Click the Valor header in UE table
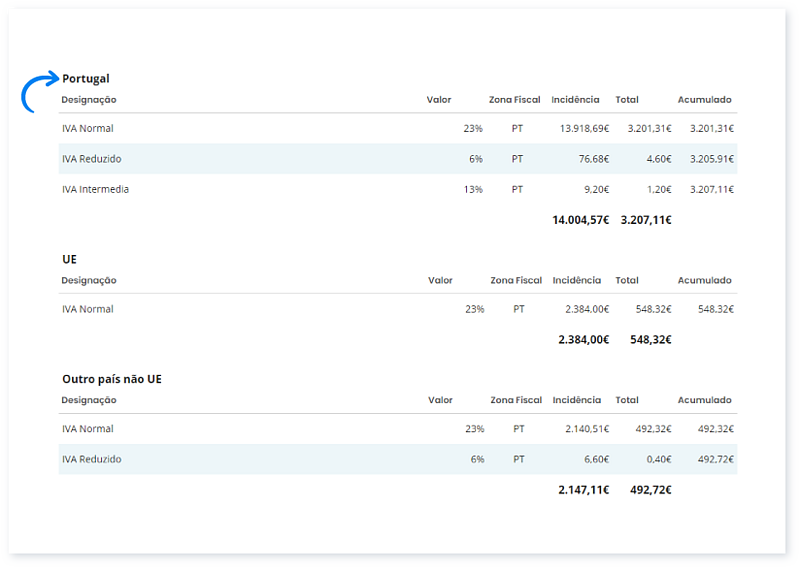Viewport: 800px width, 568px height. point(440,281)
